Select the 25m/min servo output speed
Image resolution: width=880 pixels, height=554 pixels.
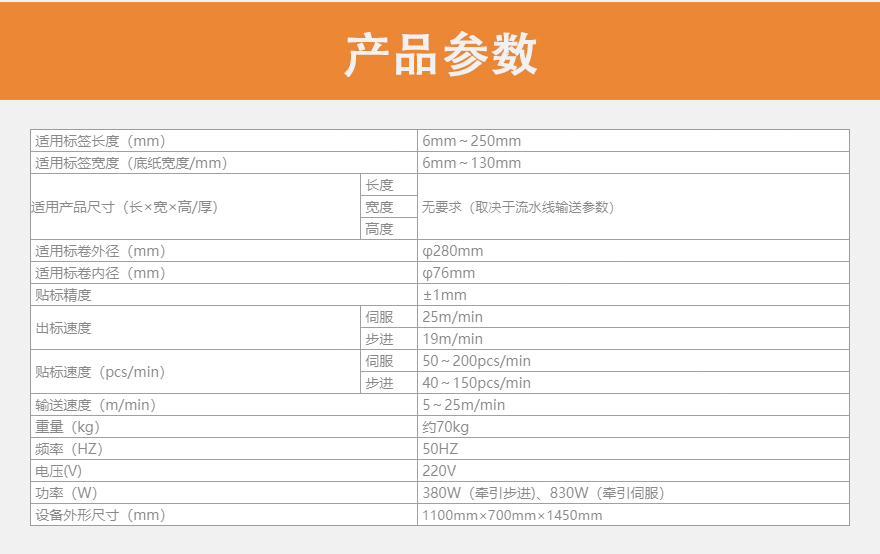click(x=453, y=317)
